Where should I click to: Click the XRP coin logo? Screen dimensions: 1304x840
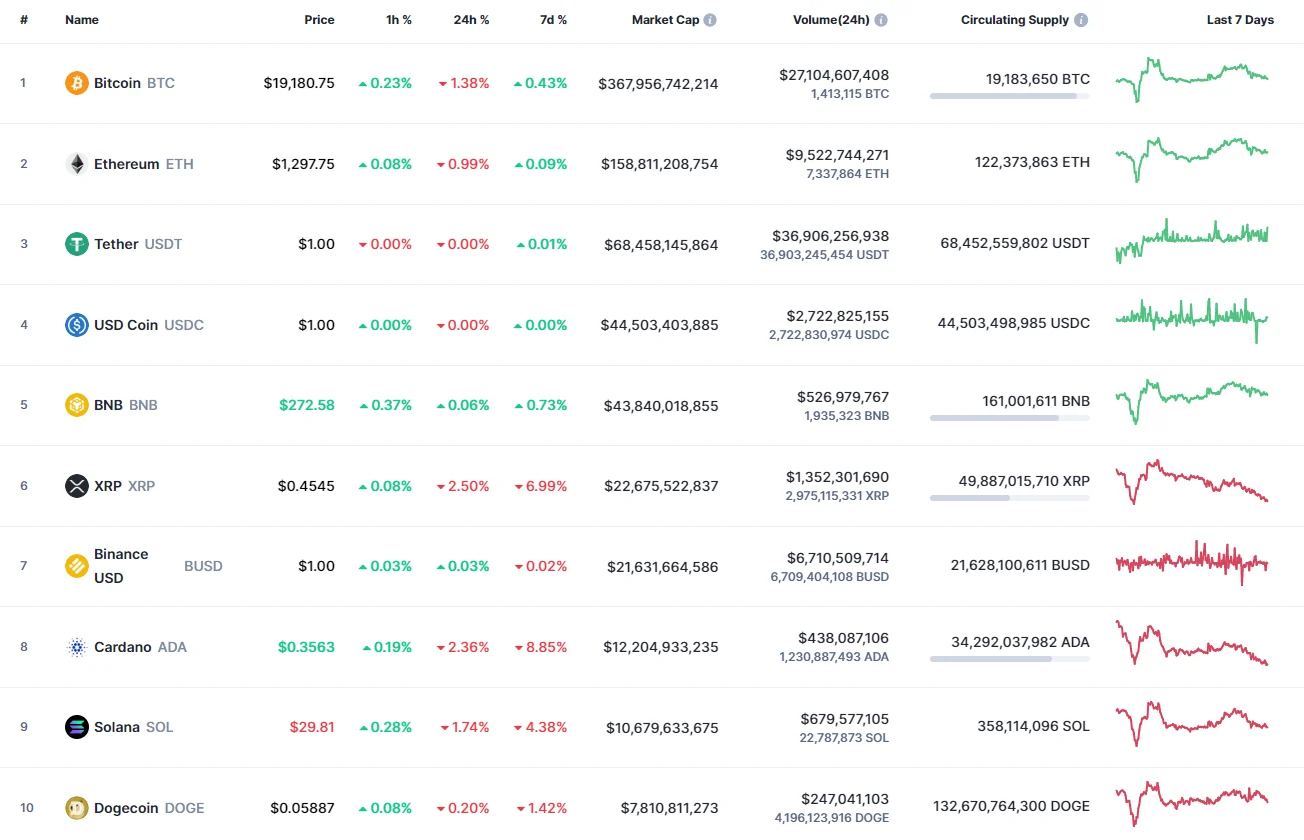tap(78, 486)
